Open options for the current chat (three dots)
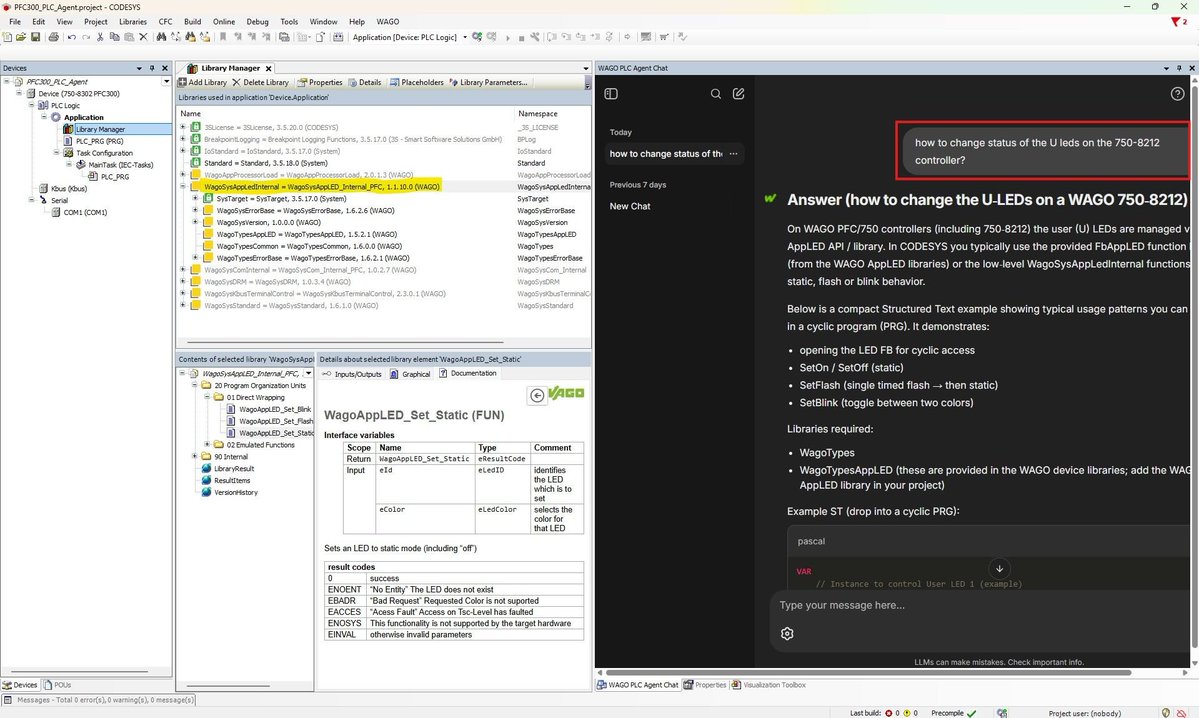Viewport: 1199px width, 718px height. click(733, 154)
